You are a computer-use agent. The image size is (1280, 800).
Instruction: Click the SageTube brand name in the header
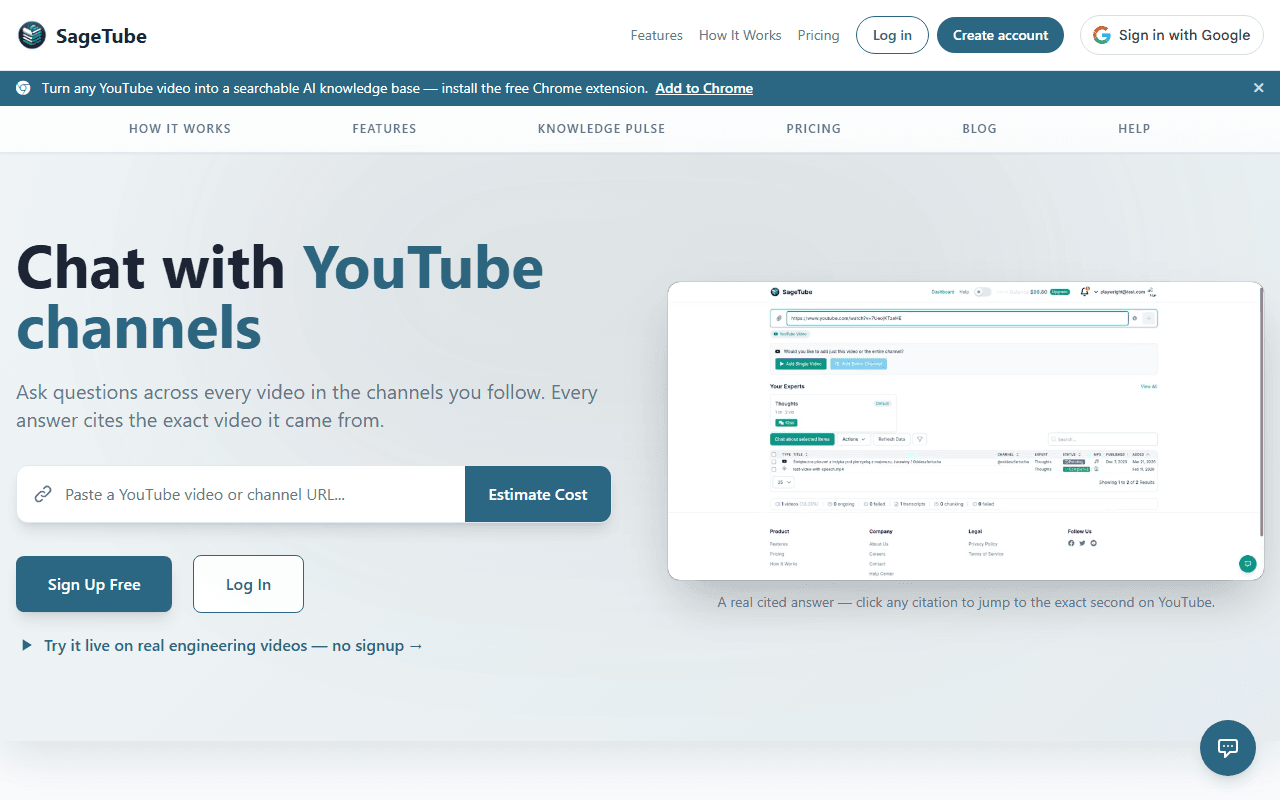pyautogui.click(x=101, y=36)
